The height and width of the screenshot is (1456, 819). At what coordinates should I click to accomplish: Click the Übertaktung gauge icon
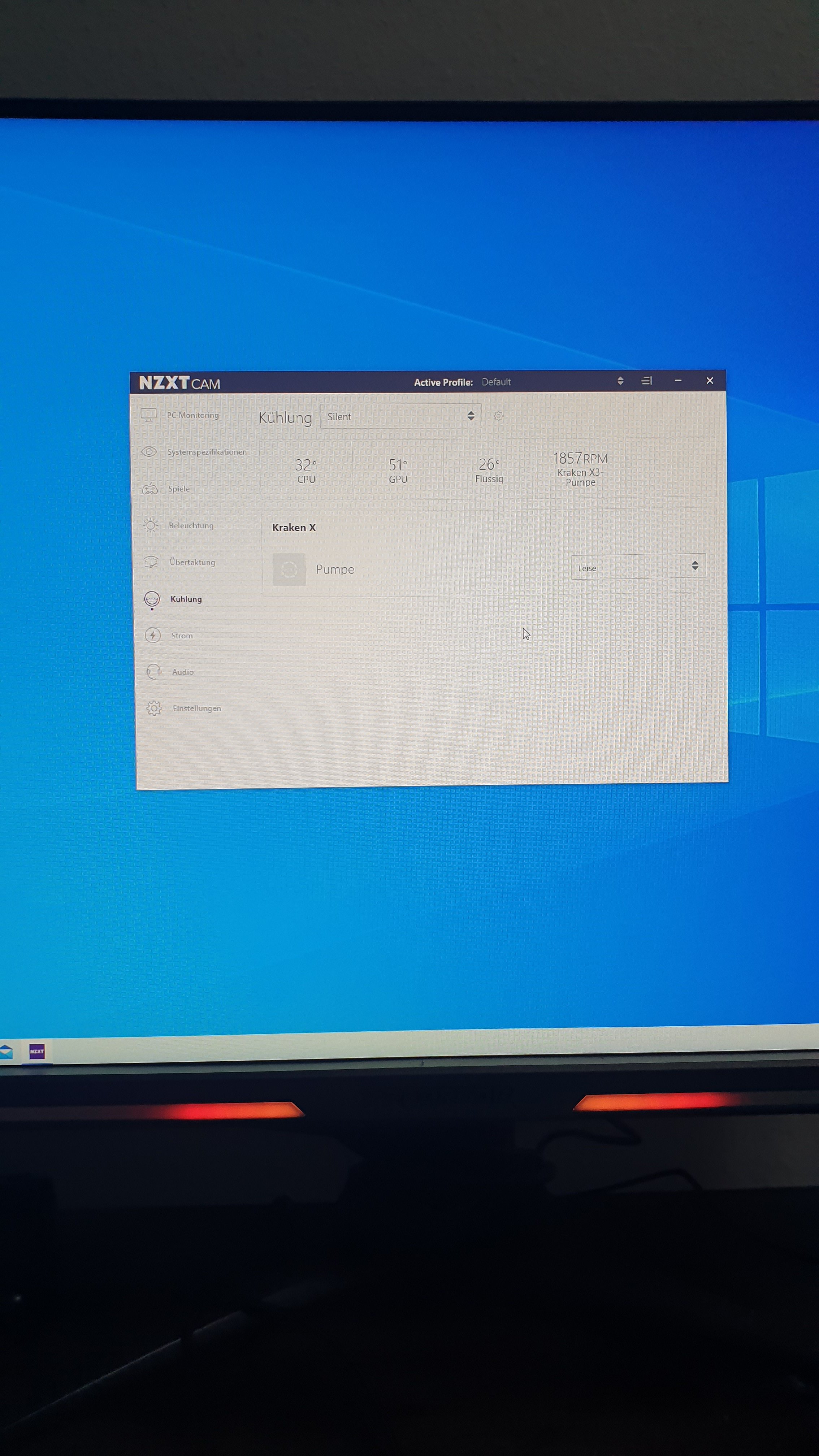coord(151,562)
